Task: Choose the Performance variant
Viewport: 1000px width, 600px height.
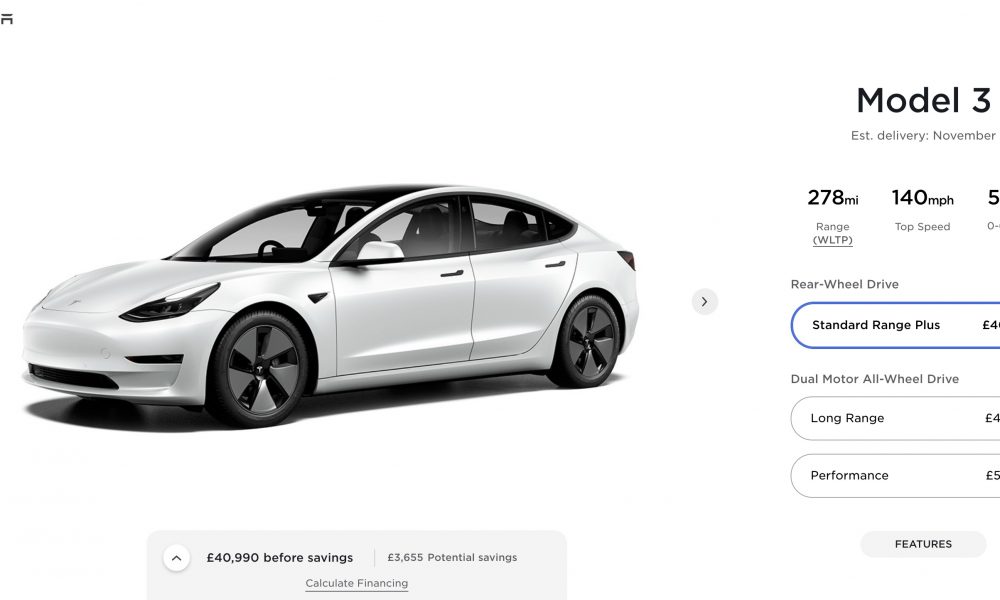Action: 895,476
